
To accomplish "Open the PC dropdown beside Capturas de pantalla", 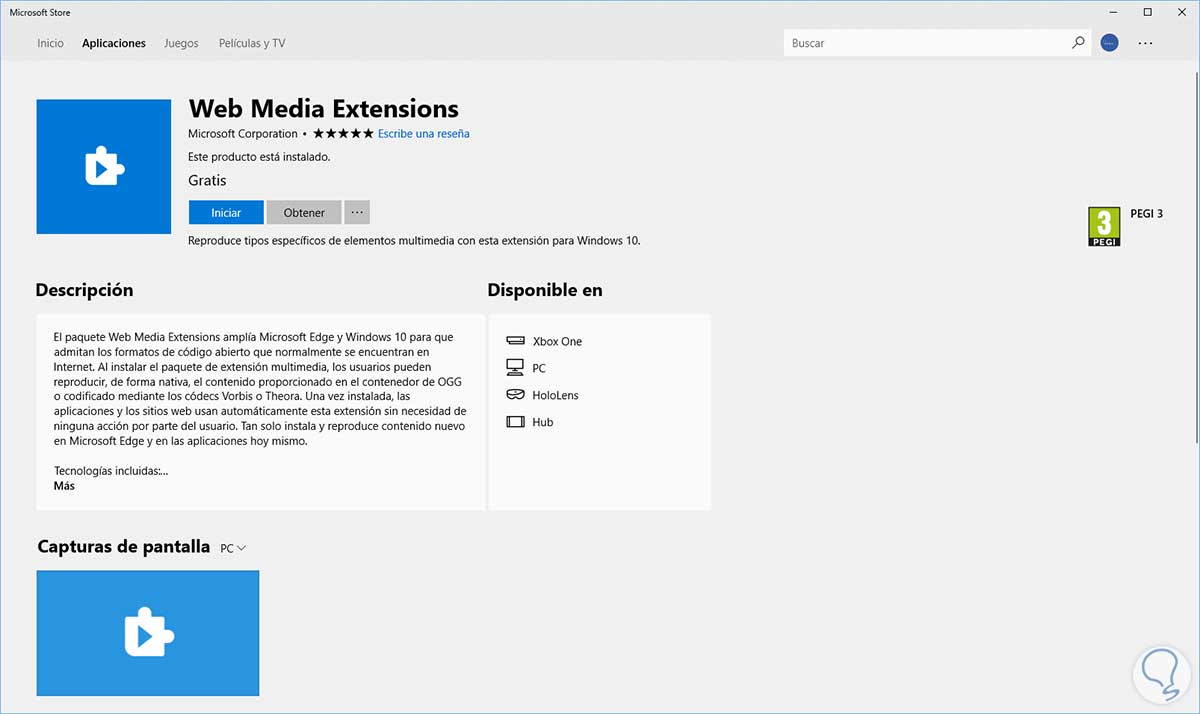I will click(x=233, y=548).
